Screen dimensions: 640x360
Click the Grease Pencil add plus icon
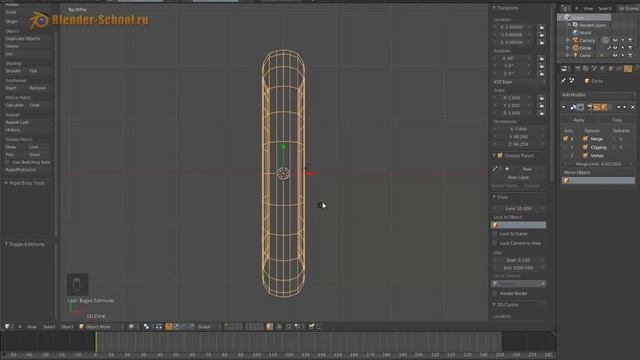507,169
